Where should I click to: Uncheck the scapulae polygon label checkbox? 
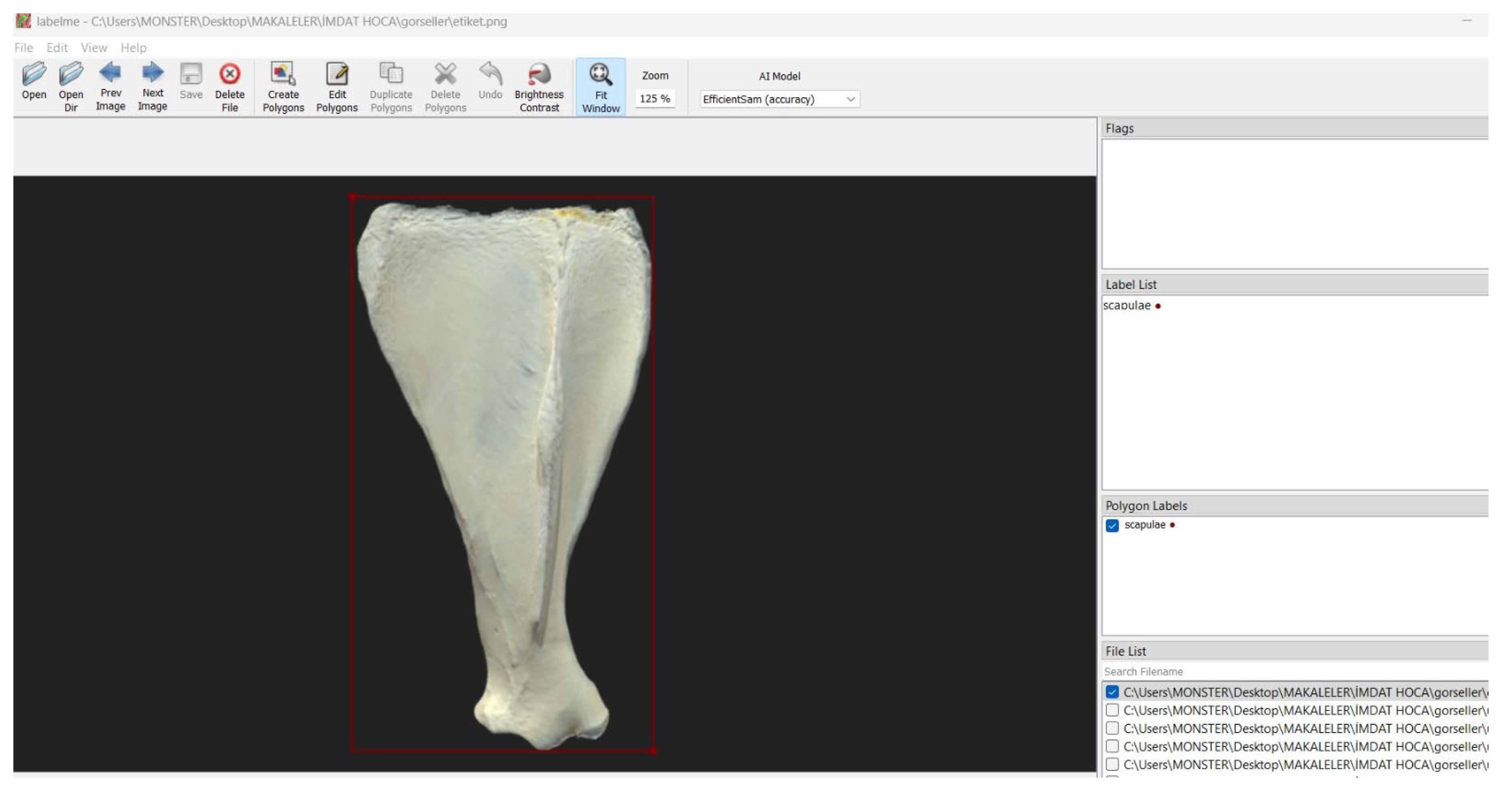click(1112, 525)
